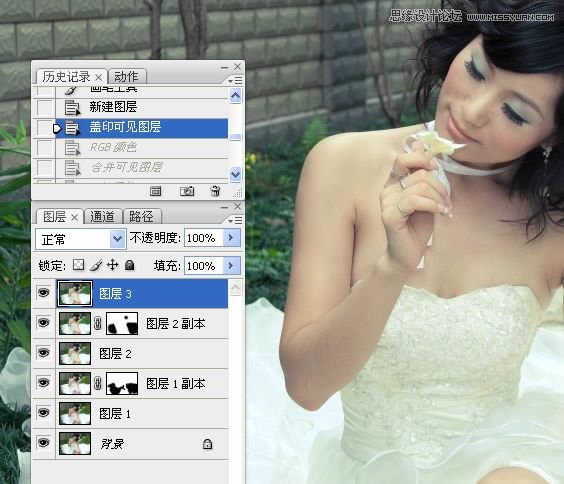The width and height of the screenshot is (564, 484).
Task: Enable lock position move icon
Action: (x=113, y=265)
